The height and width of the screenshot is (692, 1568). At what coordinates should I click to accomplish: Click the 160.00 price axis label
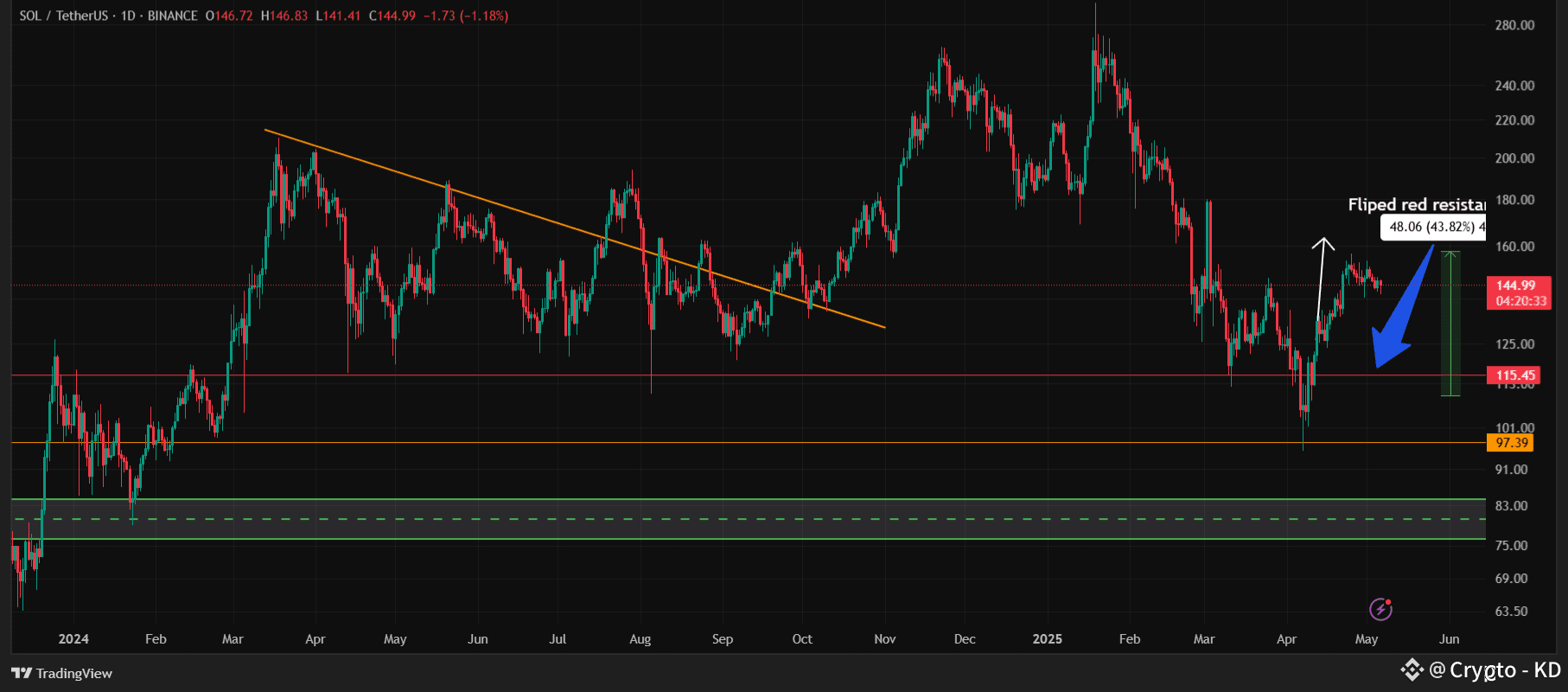(x=1514, y=247)
